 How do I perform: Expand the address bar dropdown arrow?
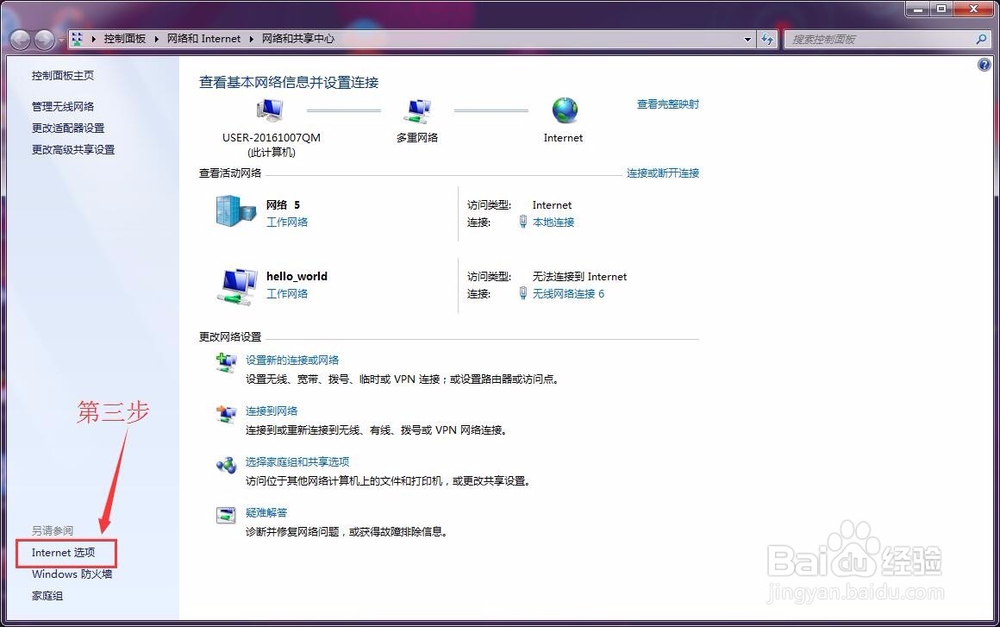pos(747,39)
